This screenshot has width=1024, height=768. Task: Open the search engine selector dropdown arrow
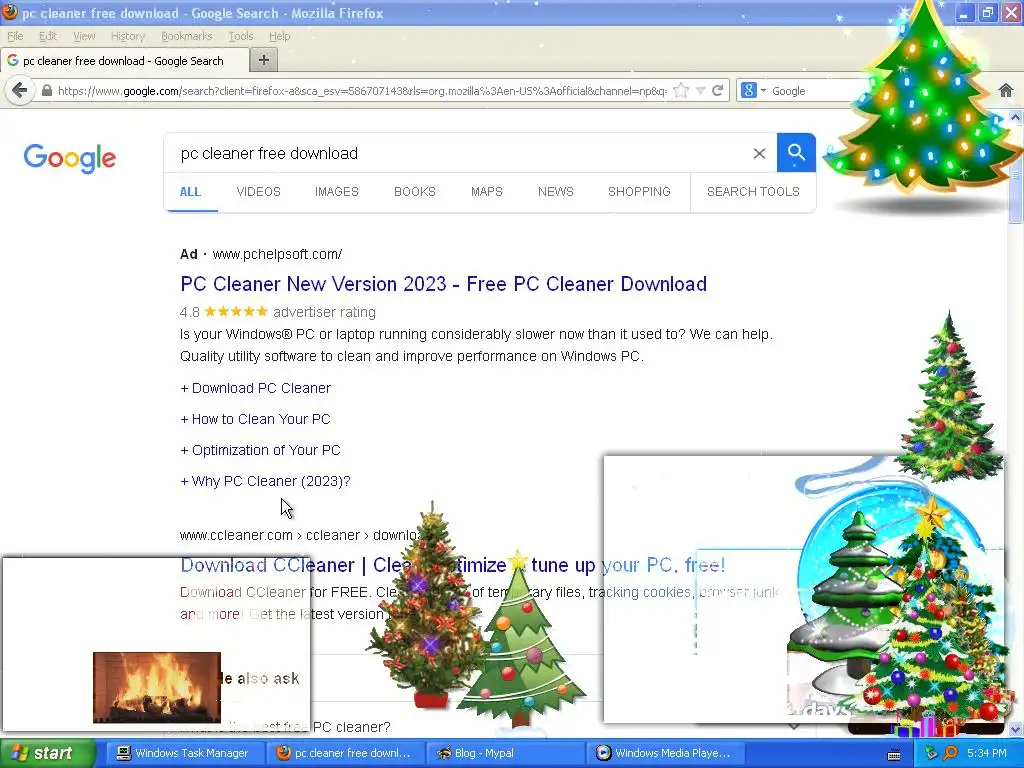pos(763,91)
